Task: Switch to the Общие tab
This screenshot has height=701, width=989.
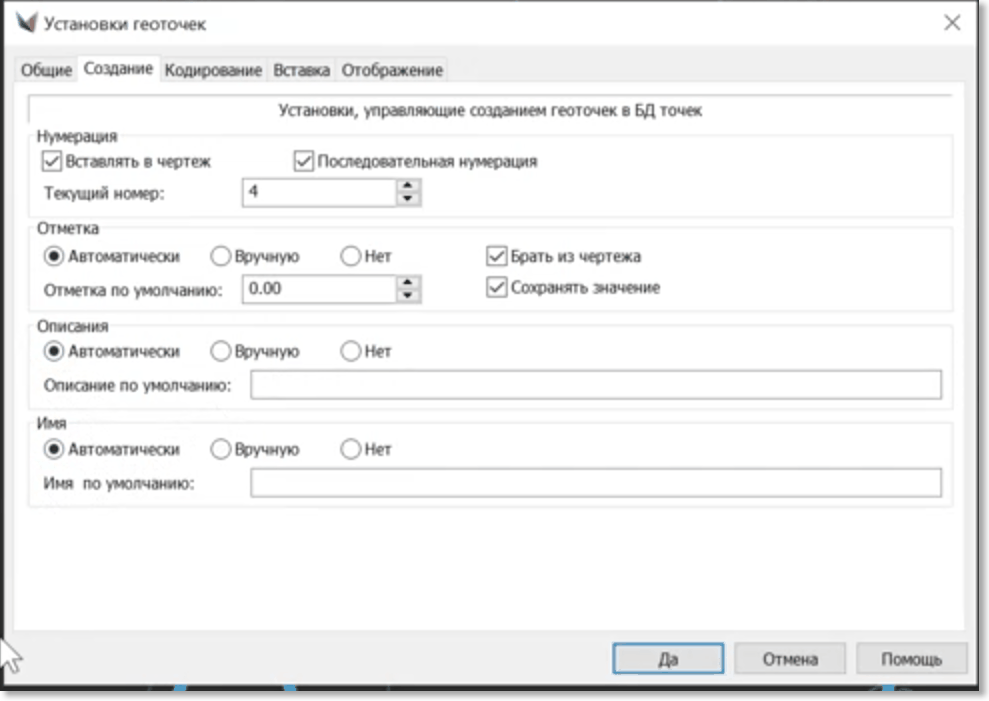Action: click(47, 70)
